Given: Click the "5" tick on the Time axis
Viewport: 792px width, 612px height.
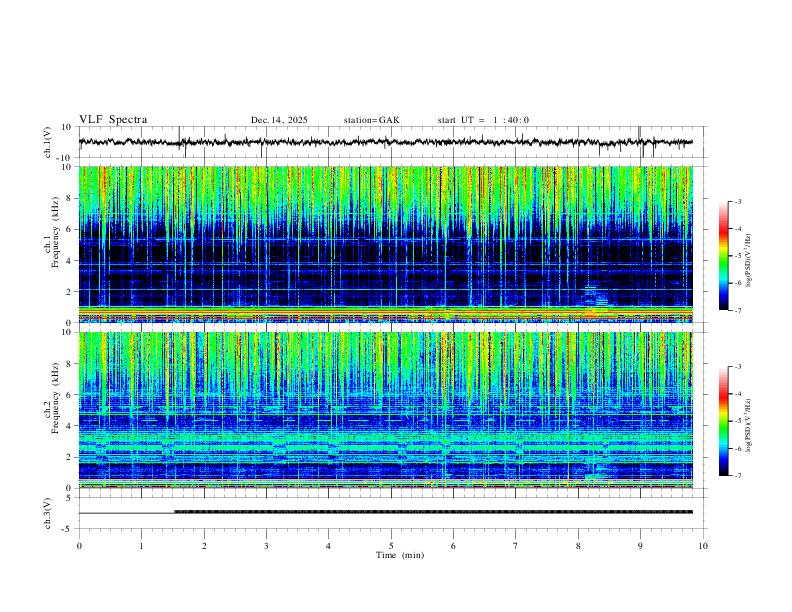Looking at the screenshot, I should click(x=391, y=546).
